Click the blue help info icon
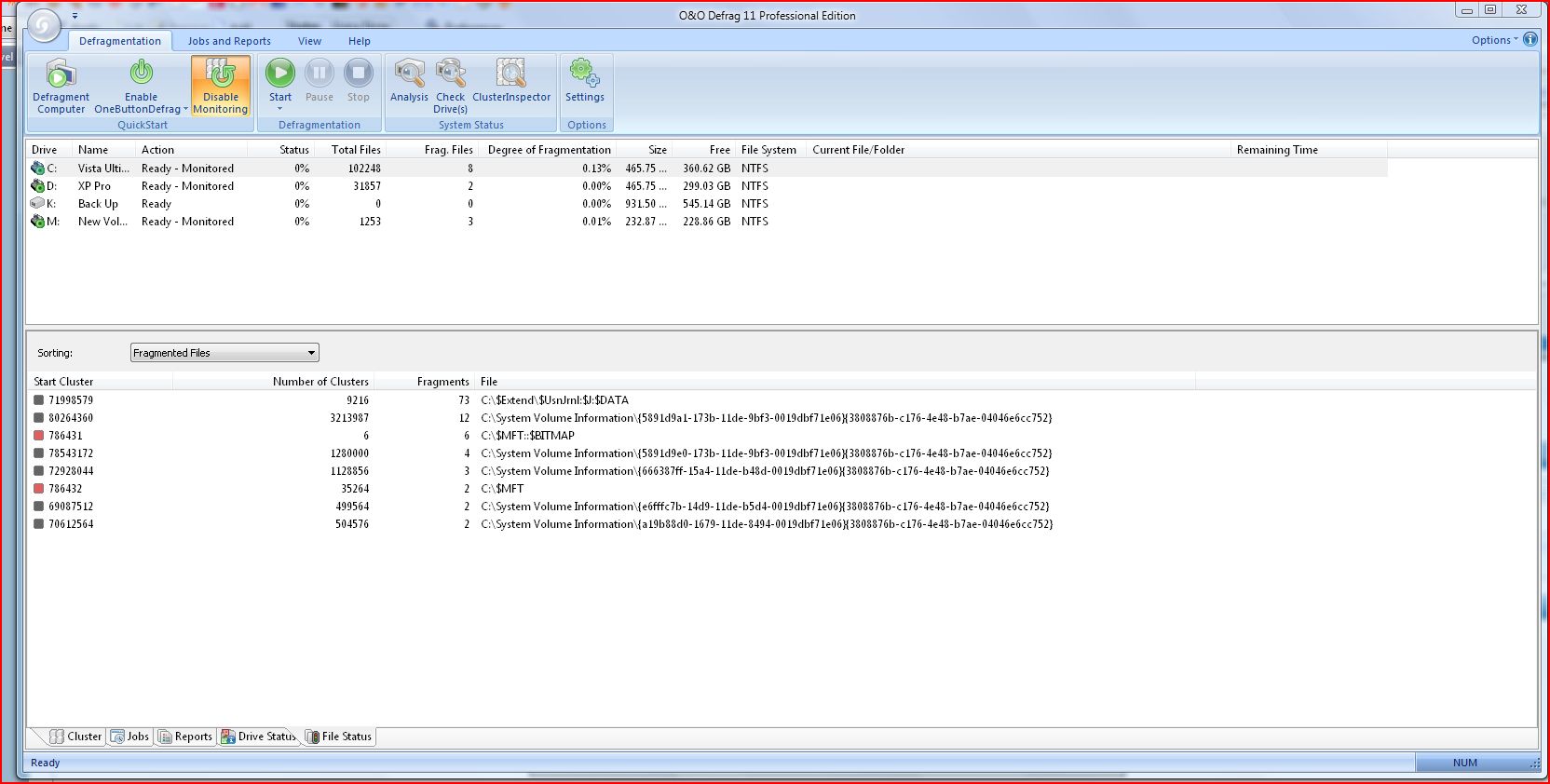Image resolution: width=1550 pixels, height=784 pixels. click(1530, 39)
